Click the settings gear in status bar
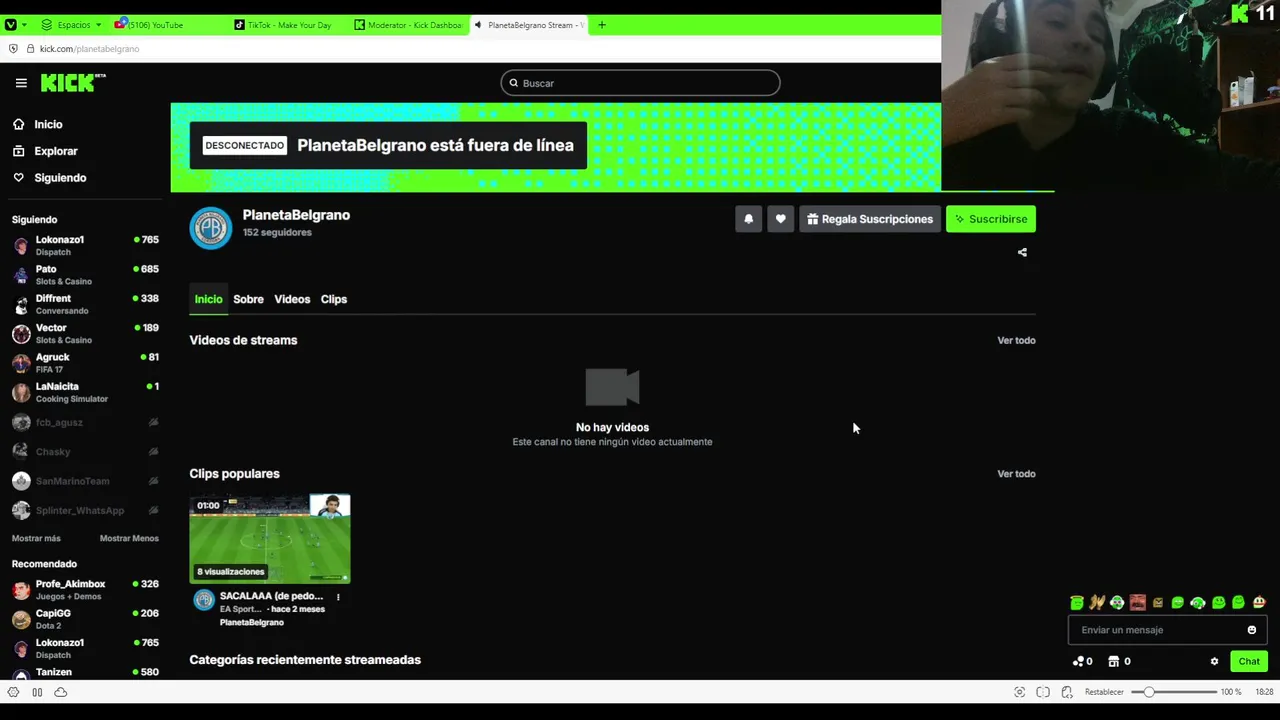The height and width of the screenshot is (720, 1280). click(x=13, y=692)
